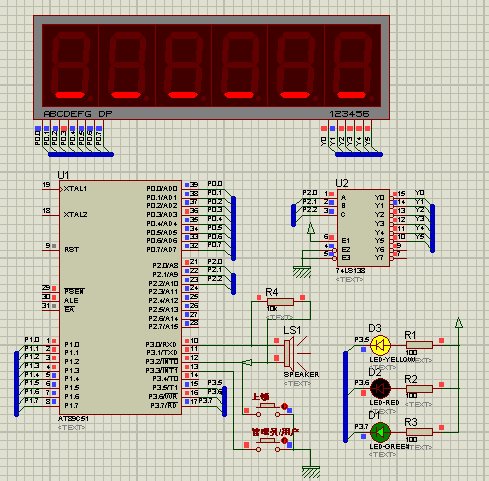Image resolution: width=489 pixels, height=481 pixels.
Task: Click the red actuator dot on upper button
Action: coord(284,406)
